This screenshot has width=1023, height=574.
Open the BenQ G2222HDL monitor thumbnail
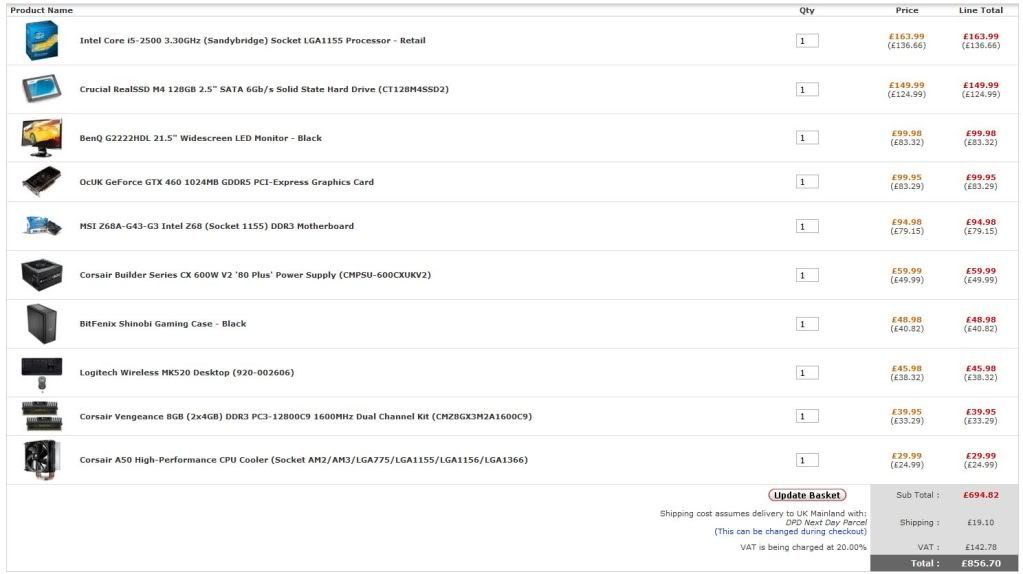(x=42, y=138)
